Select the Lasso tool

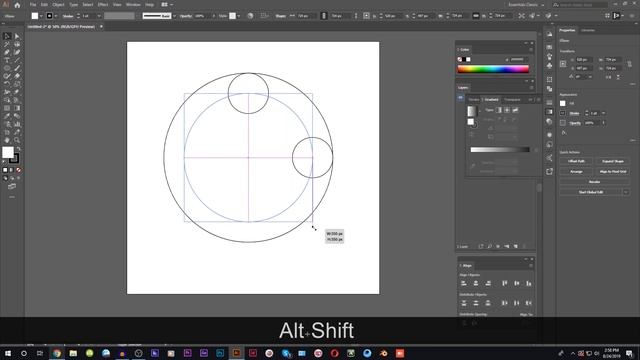pyautogui.click(x=17, y=44)
